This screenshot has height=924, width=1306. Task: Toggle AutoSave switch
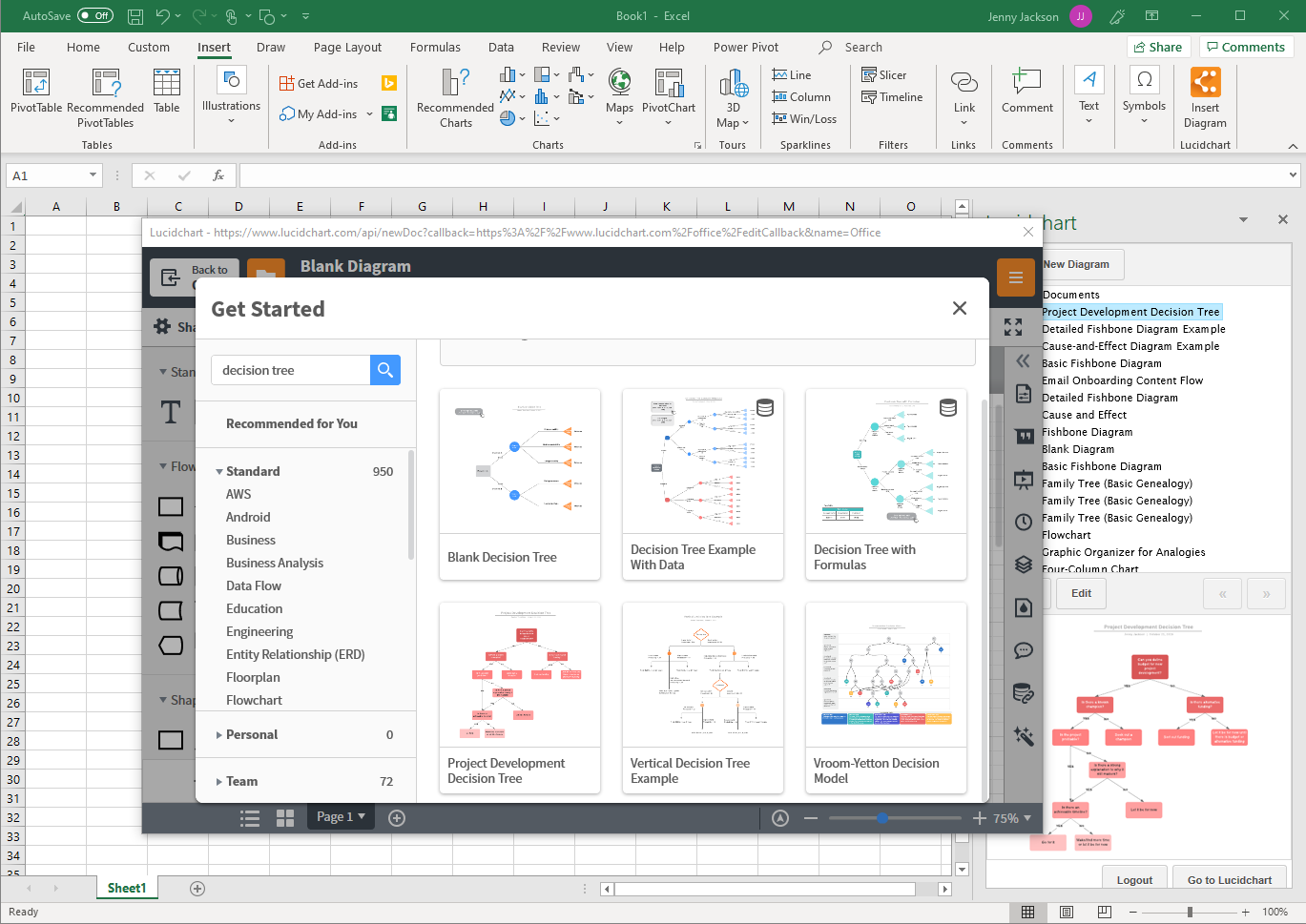click(94, 16)
